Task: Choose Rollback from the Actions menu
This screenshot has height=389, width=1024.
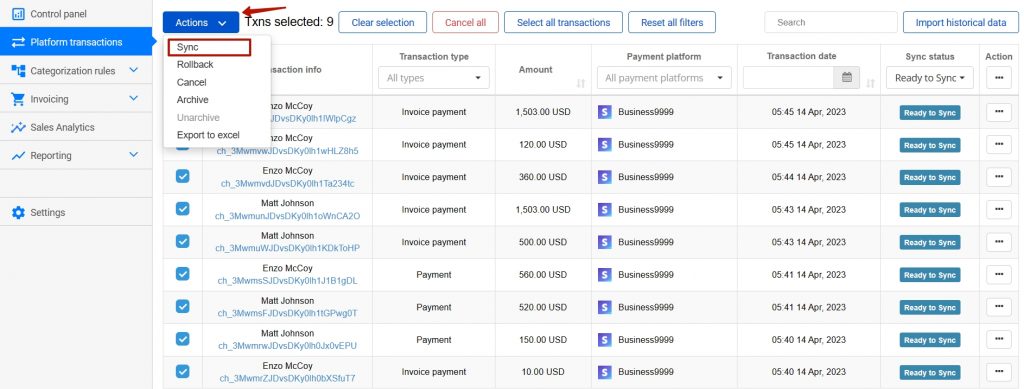Action: tap(195, 65)
